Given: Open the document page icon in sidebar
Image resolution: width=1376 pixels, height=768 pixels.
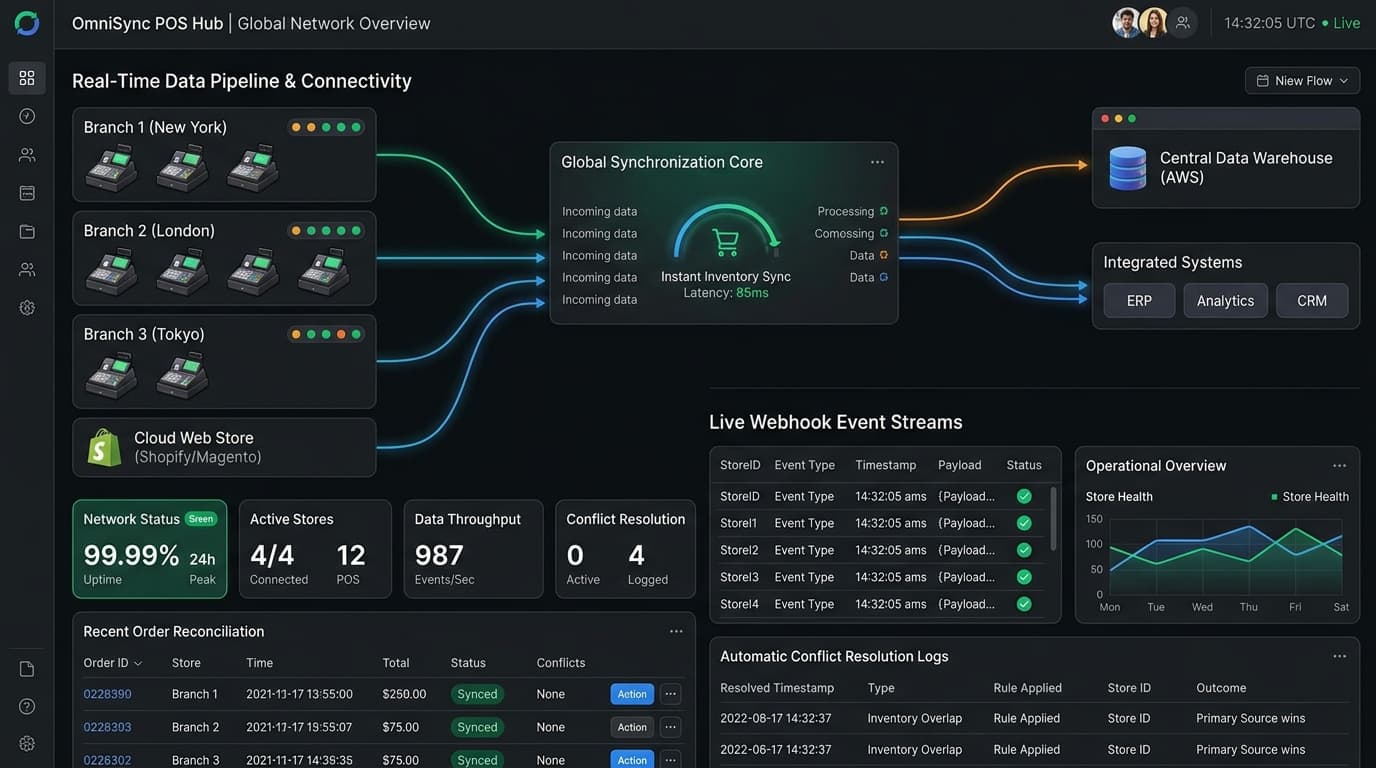Looking at the screenshot, I should point(27,669).
